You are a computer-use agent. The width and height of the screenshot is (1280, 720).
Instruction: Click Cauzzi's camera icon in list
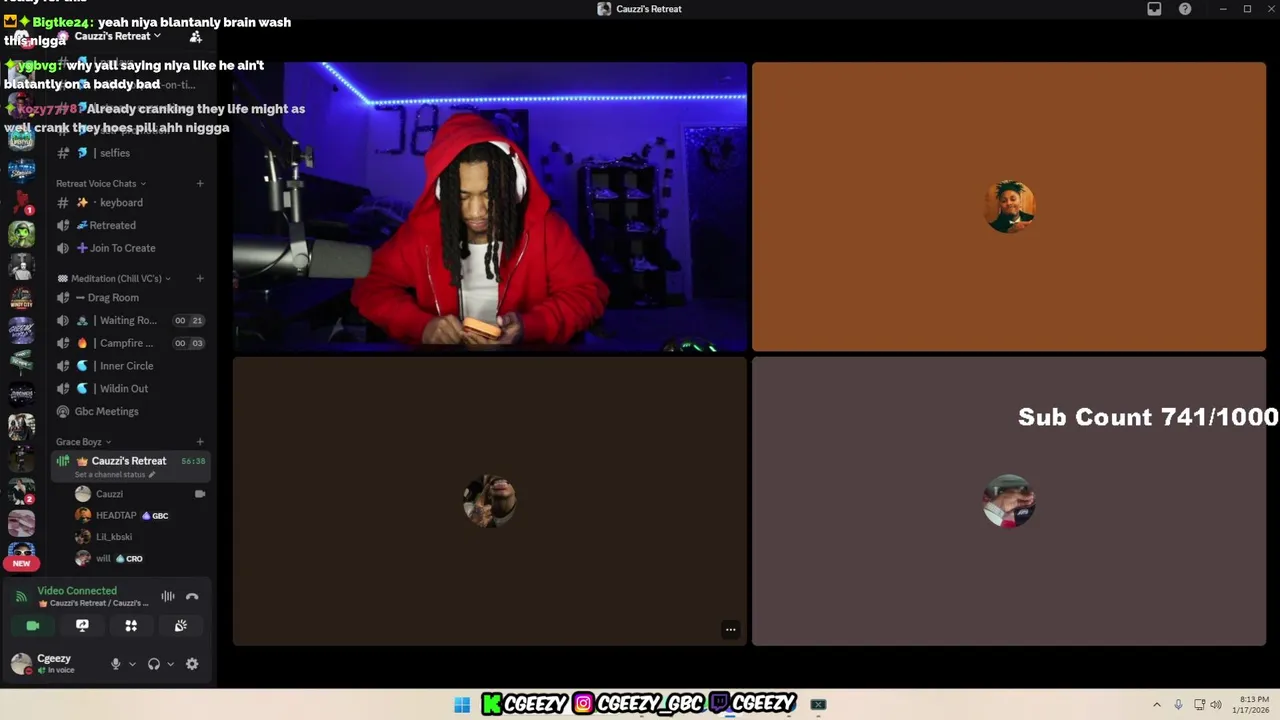click(x=200, y=494)
